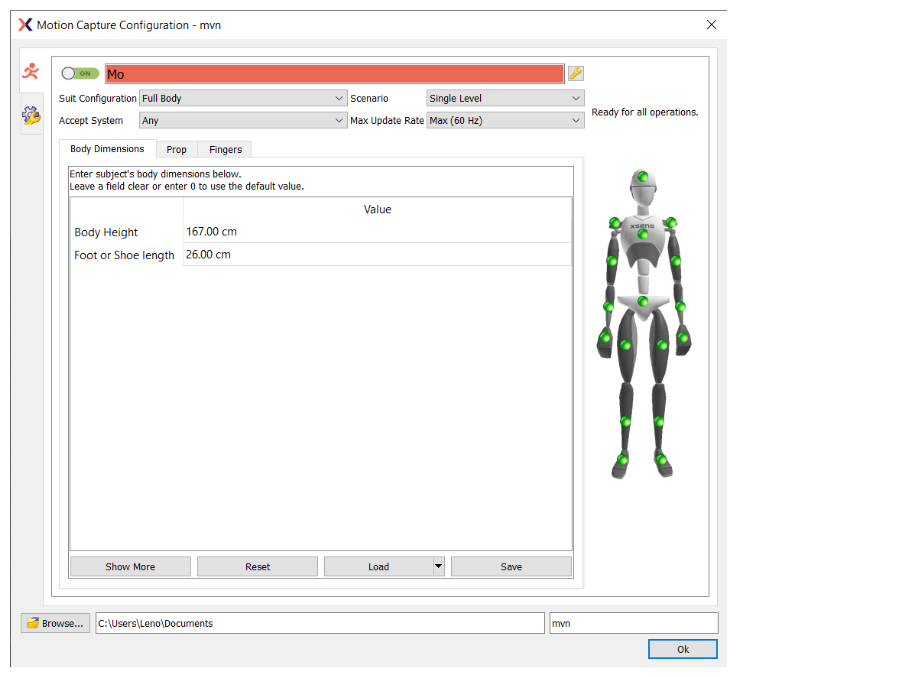Confirm with the Ok button
The image size is (900, 677).
point(682,649)
